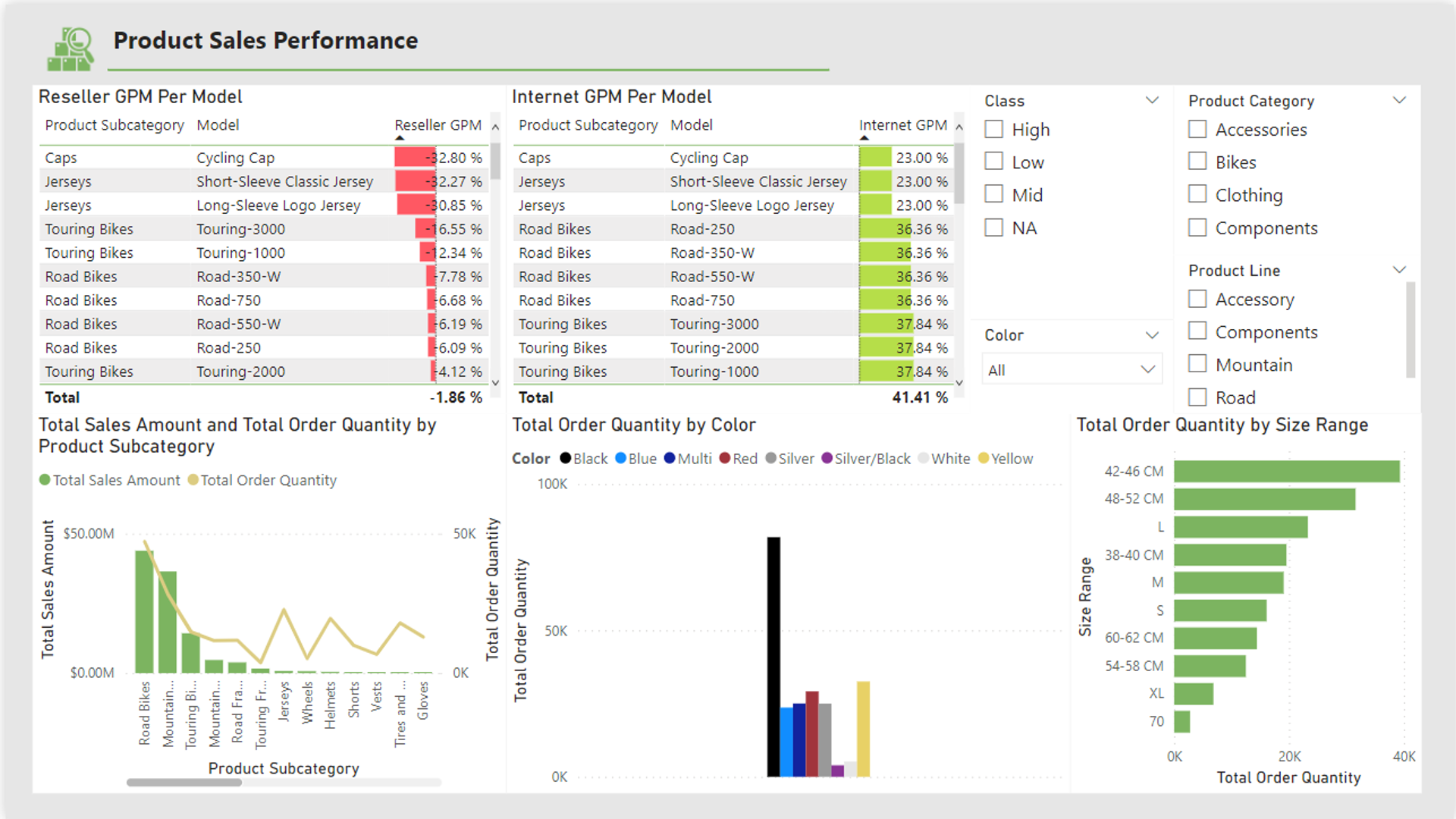Select the Black legend dot in color chart
The width and height of the screenshot is (1456, 819).
(x=565, y=458)
